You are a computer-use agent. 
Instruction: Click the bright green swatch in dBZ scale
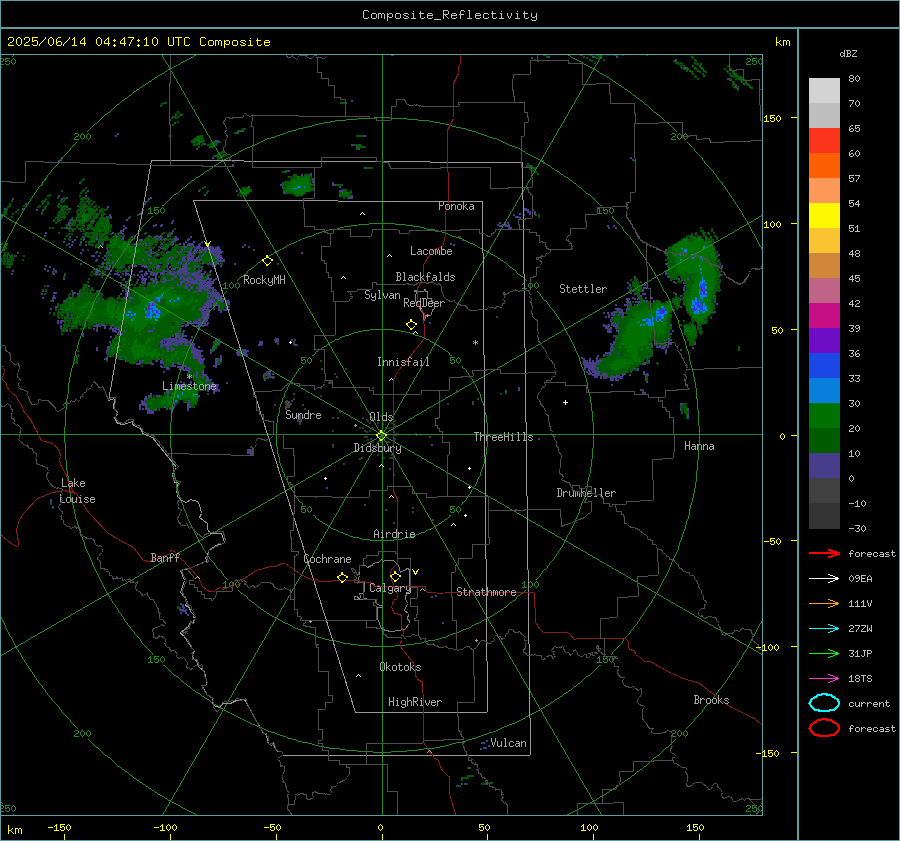pyautogui.click(x=824, y=416)
